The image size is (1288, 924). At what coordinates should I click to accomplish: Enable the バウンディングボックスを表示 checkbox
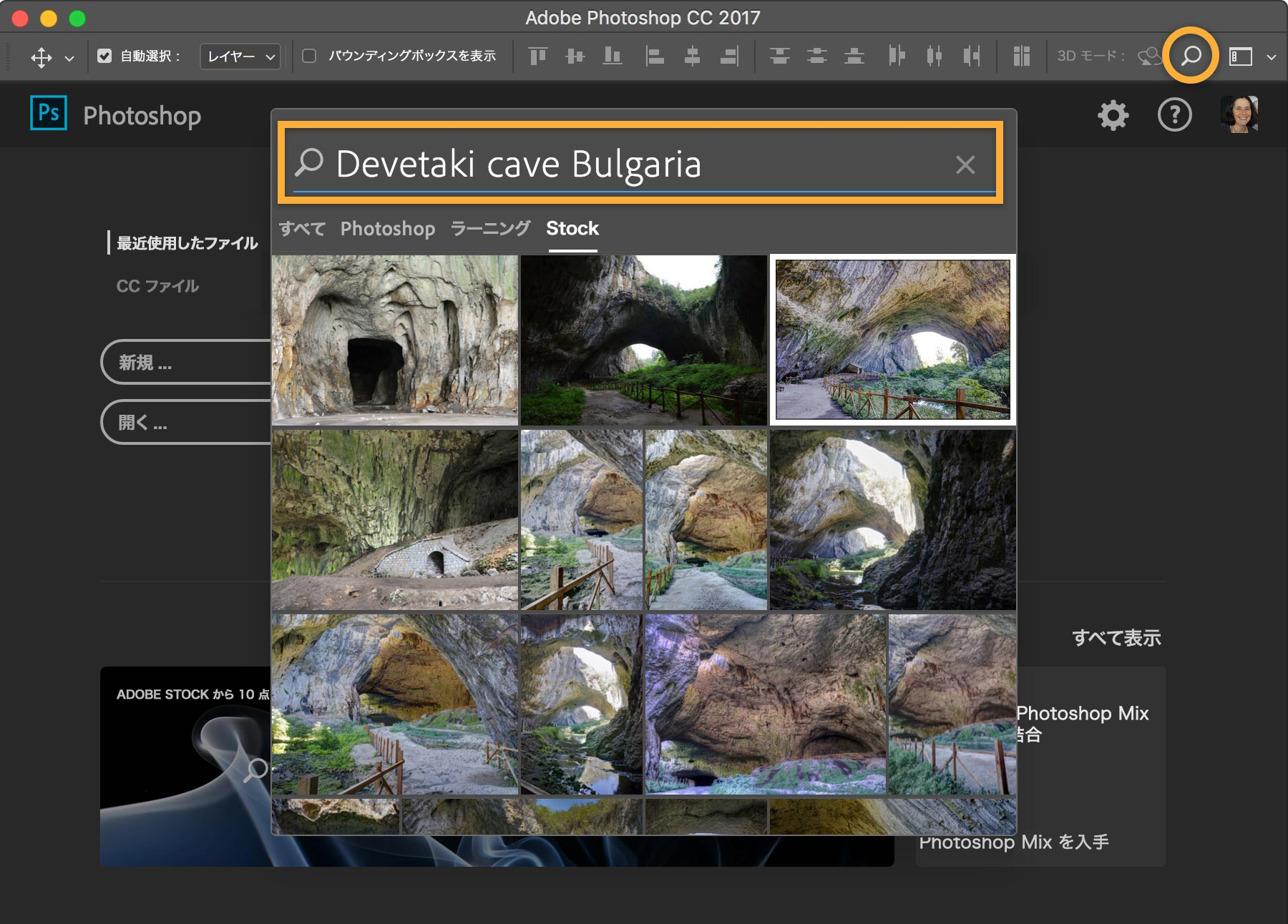pos(309,56)
